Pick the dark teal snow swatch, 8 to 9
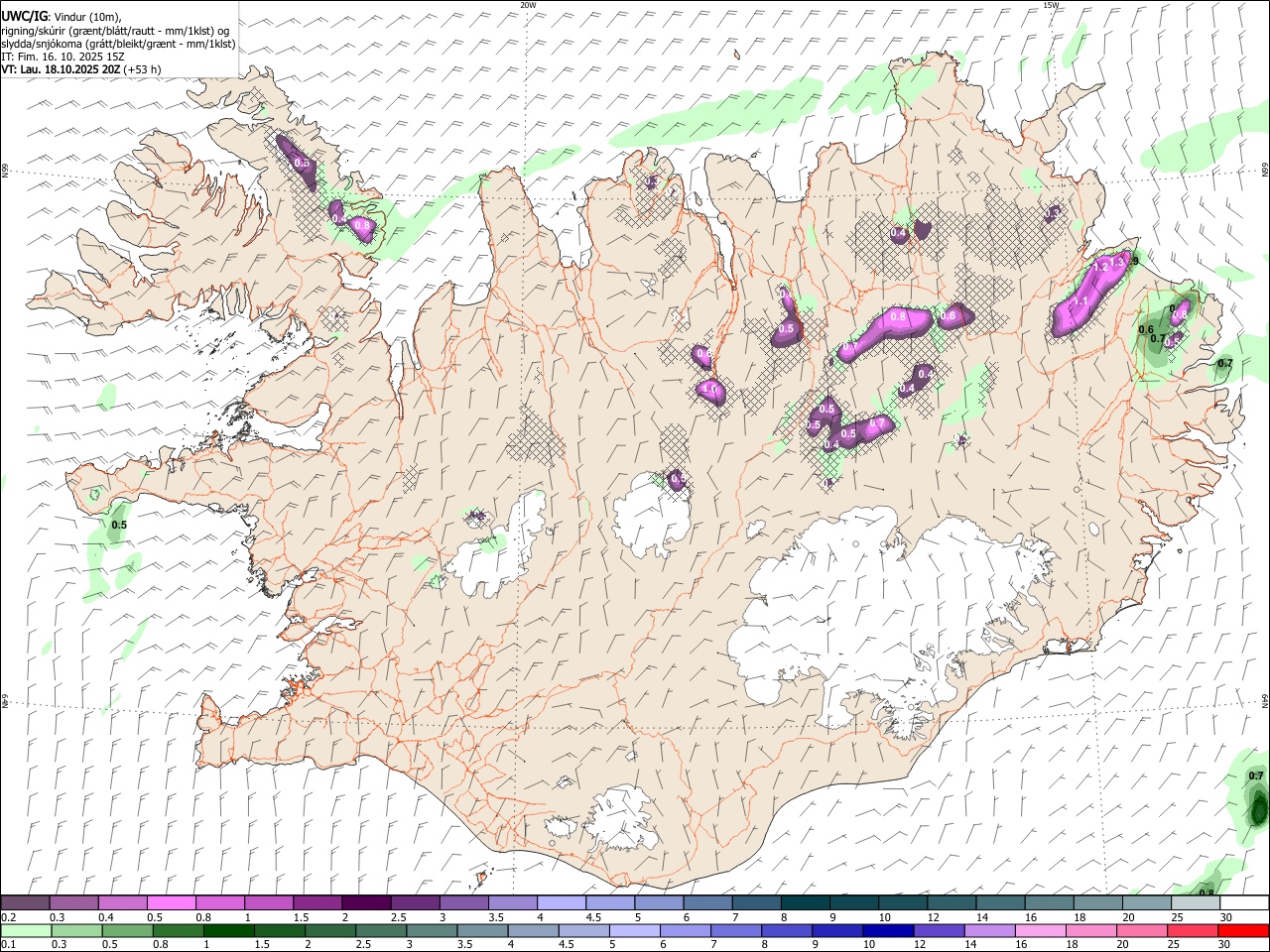 click(806, 903)
